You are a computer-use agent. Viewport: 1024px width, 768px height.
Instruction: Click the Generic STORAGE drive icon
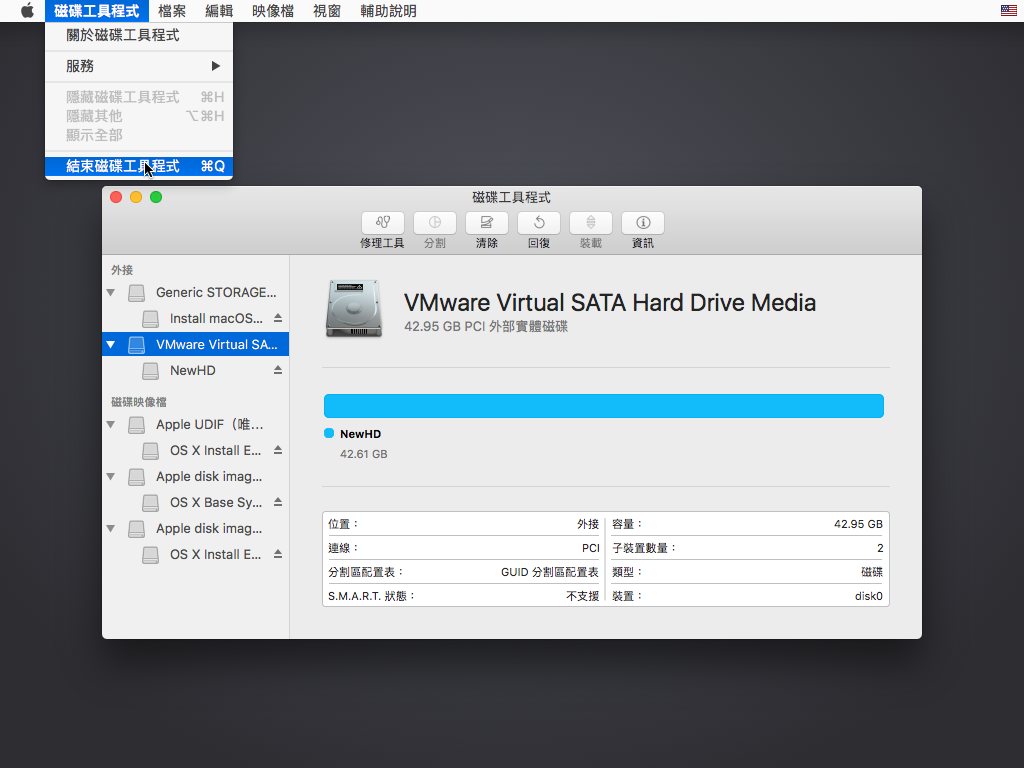click(x=136, y=293)
